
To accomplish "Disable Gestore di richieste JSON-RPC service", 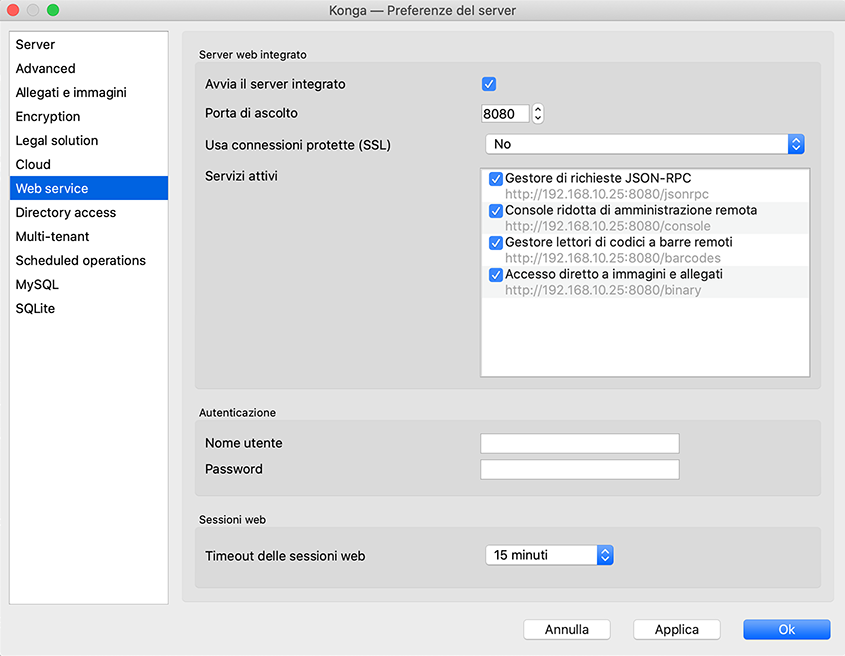I will pyautogui.click(x=495, y=179).
